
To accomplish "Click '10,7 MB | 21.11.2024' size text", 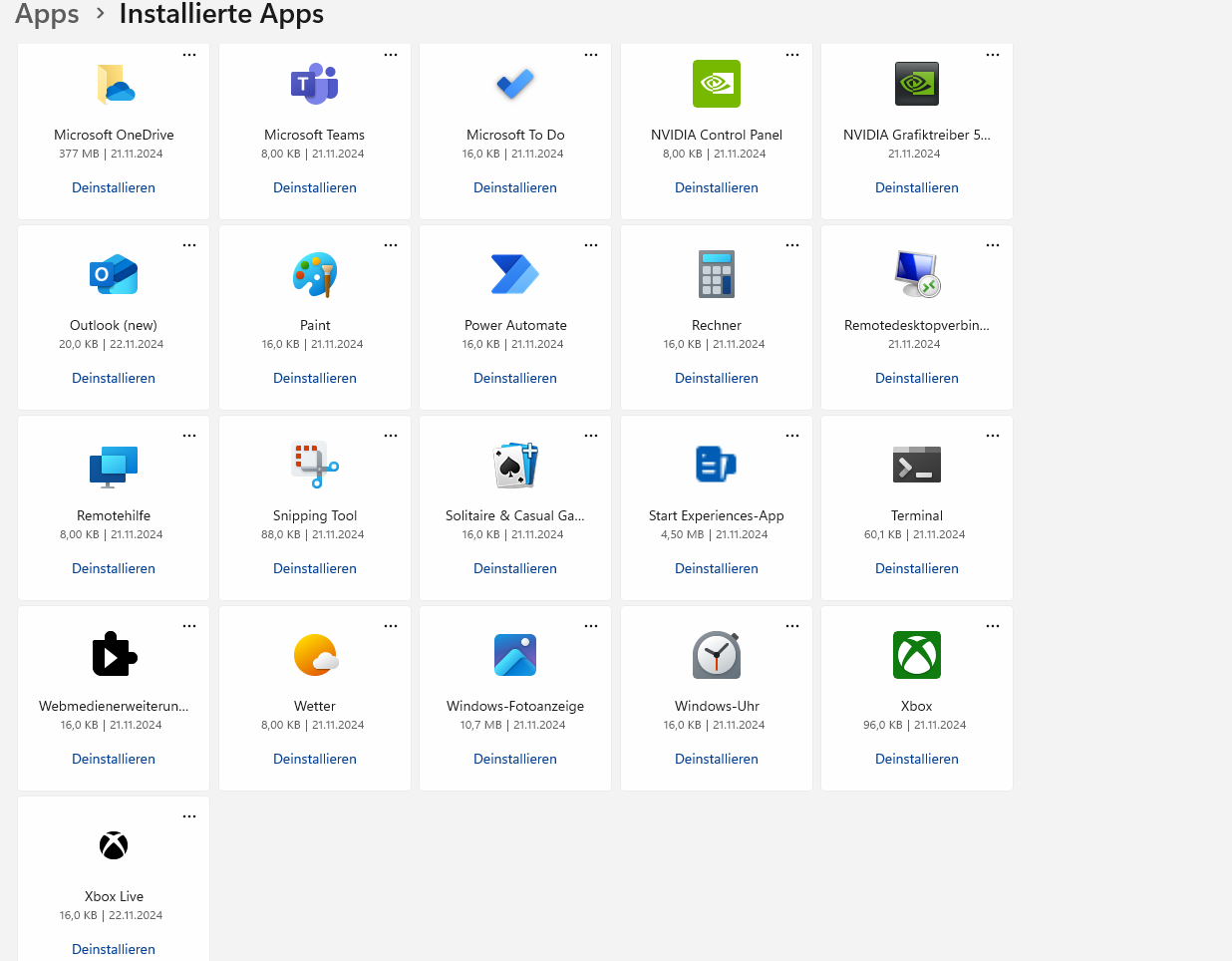I will point(513,725).
